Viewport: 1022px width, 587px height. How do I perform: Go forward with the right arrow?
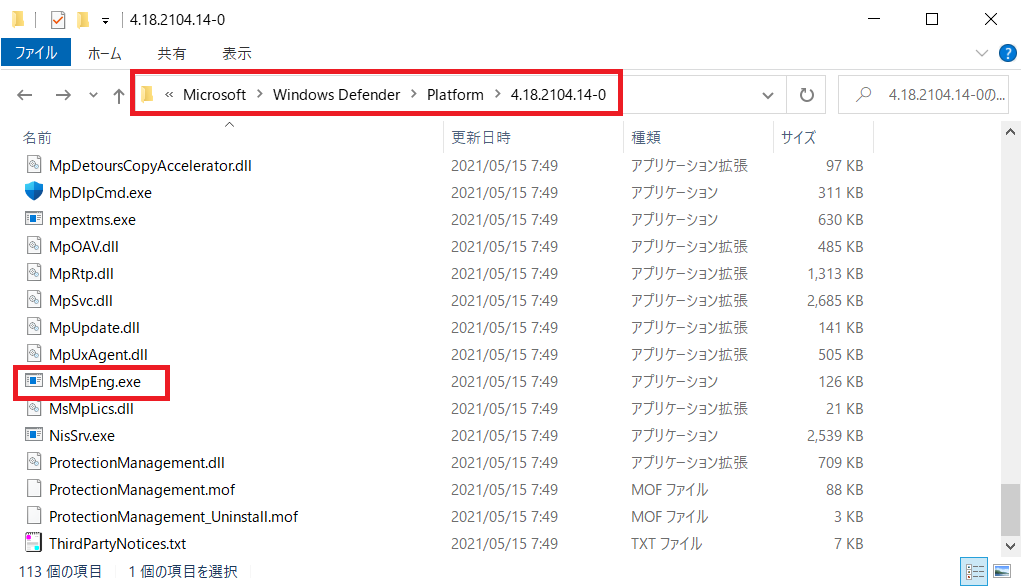coord(63,95)
